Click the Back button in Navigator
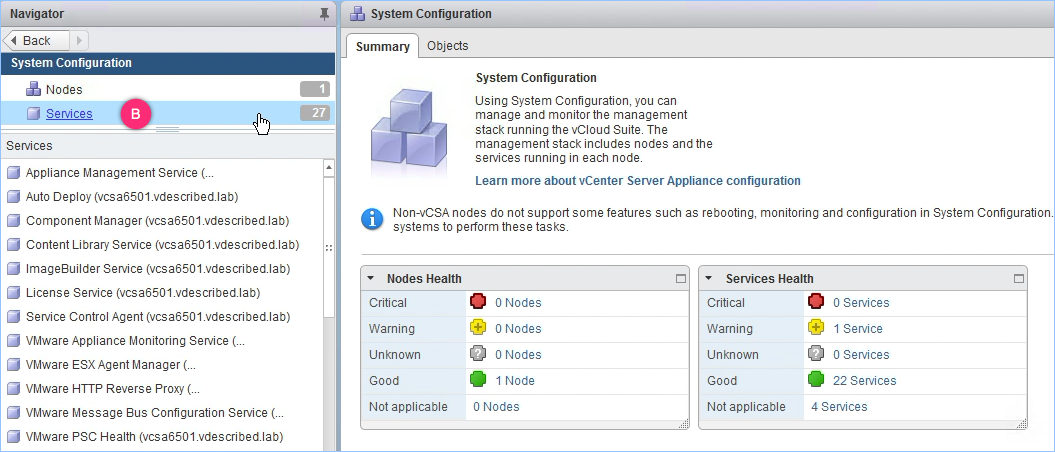 [36, 40]
